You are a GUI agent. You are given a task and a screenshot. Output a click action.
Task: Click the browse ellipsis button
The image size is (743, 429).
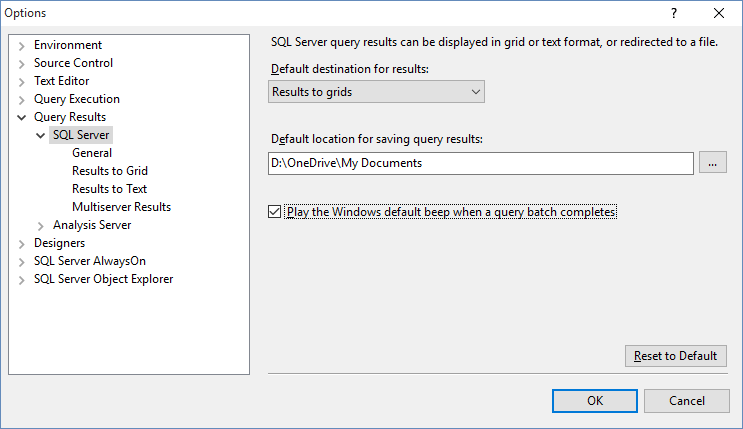tap(712, 163)
